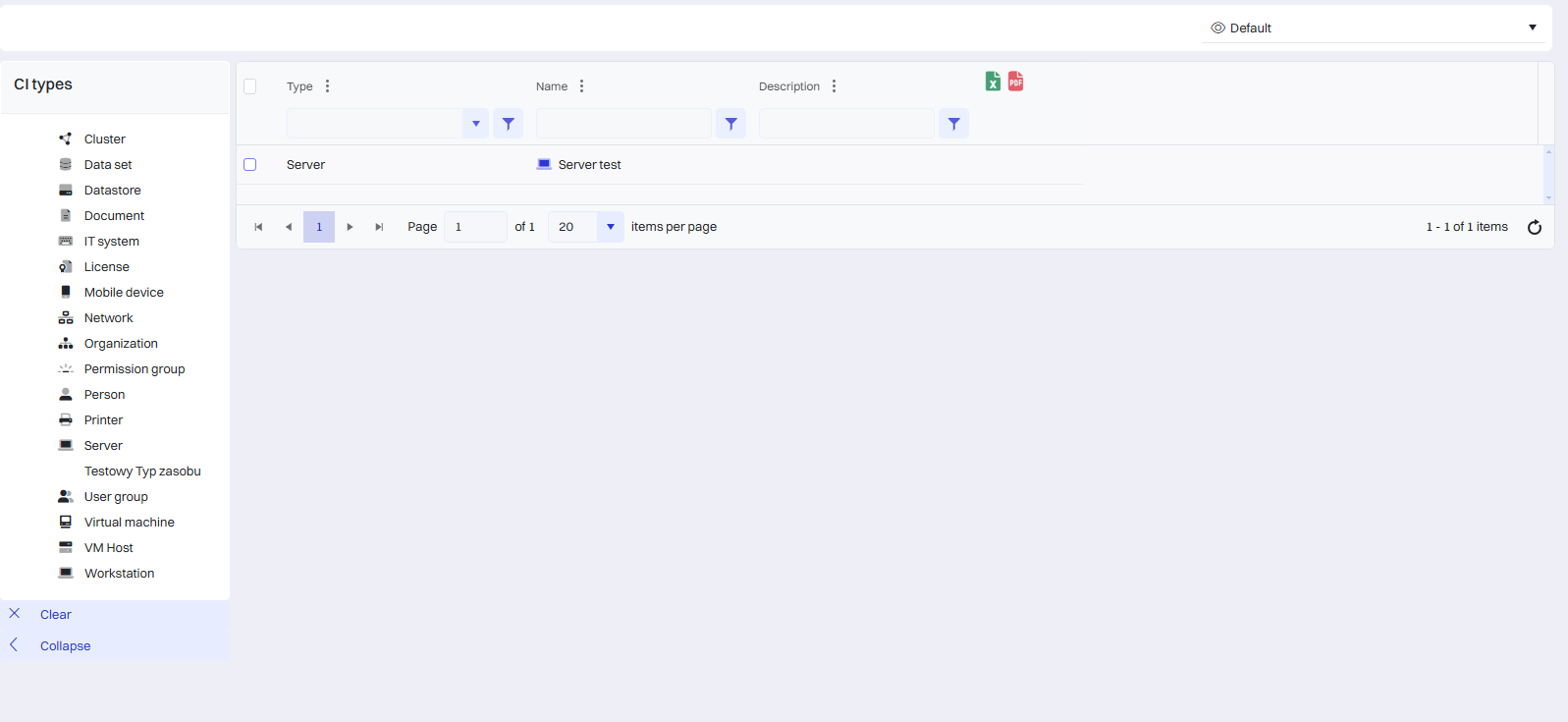Click the Description column filter icon

pyautogui.click(x=953, y=124)
